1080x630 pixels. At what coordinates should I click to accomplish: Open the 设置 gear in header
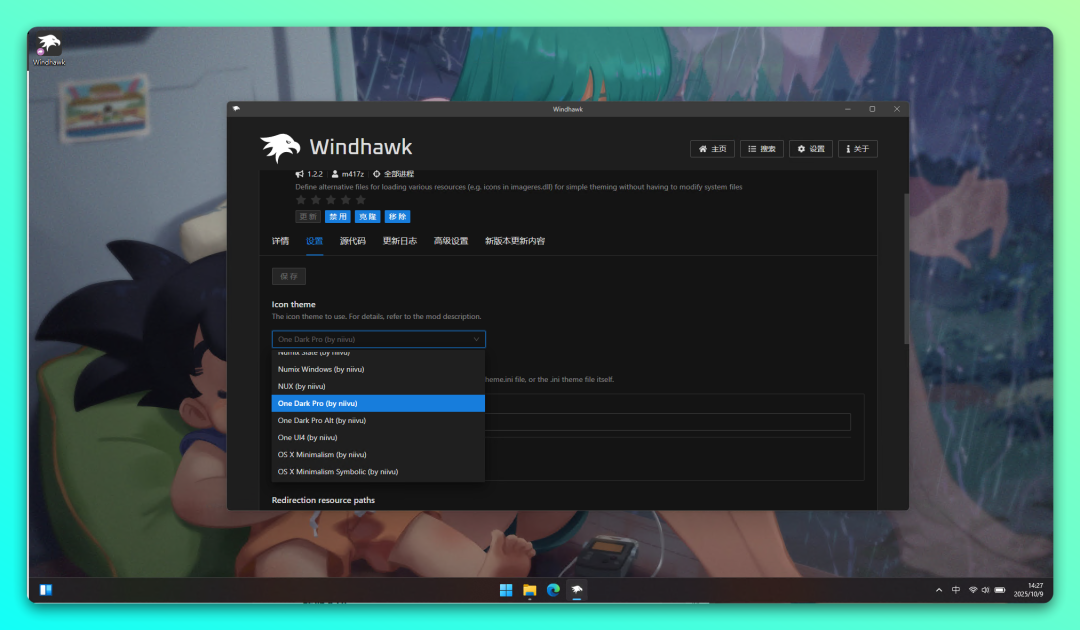(x=811, y=149)
